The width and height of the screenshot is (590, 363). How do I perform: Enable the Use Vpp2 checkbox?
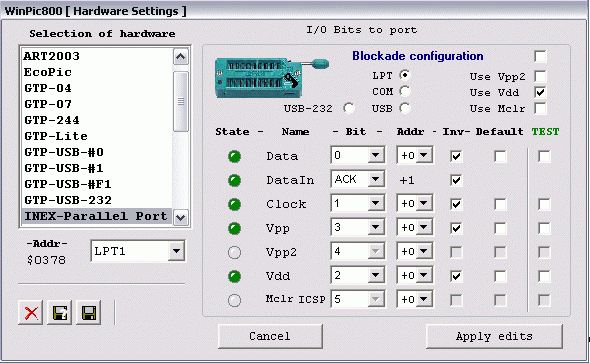[x=540, y=76]
